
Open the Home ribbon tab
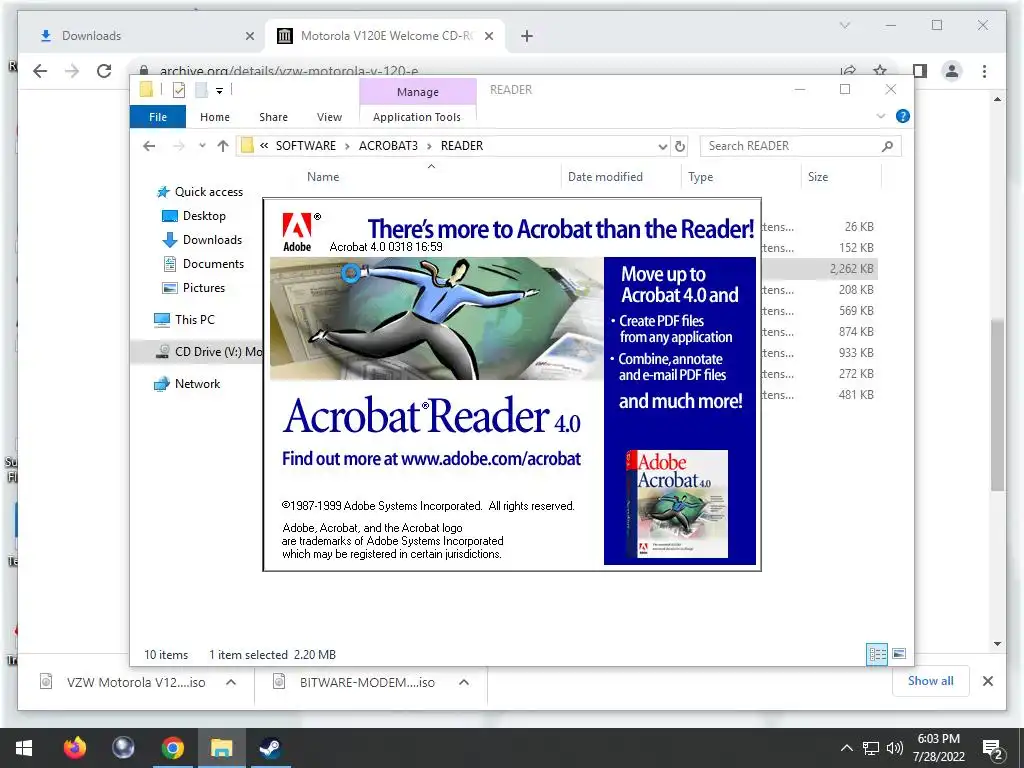215,117
